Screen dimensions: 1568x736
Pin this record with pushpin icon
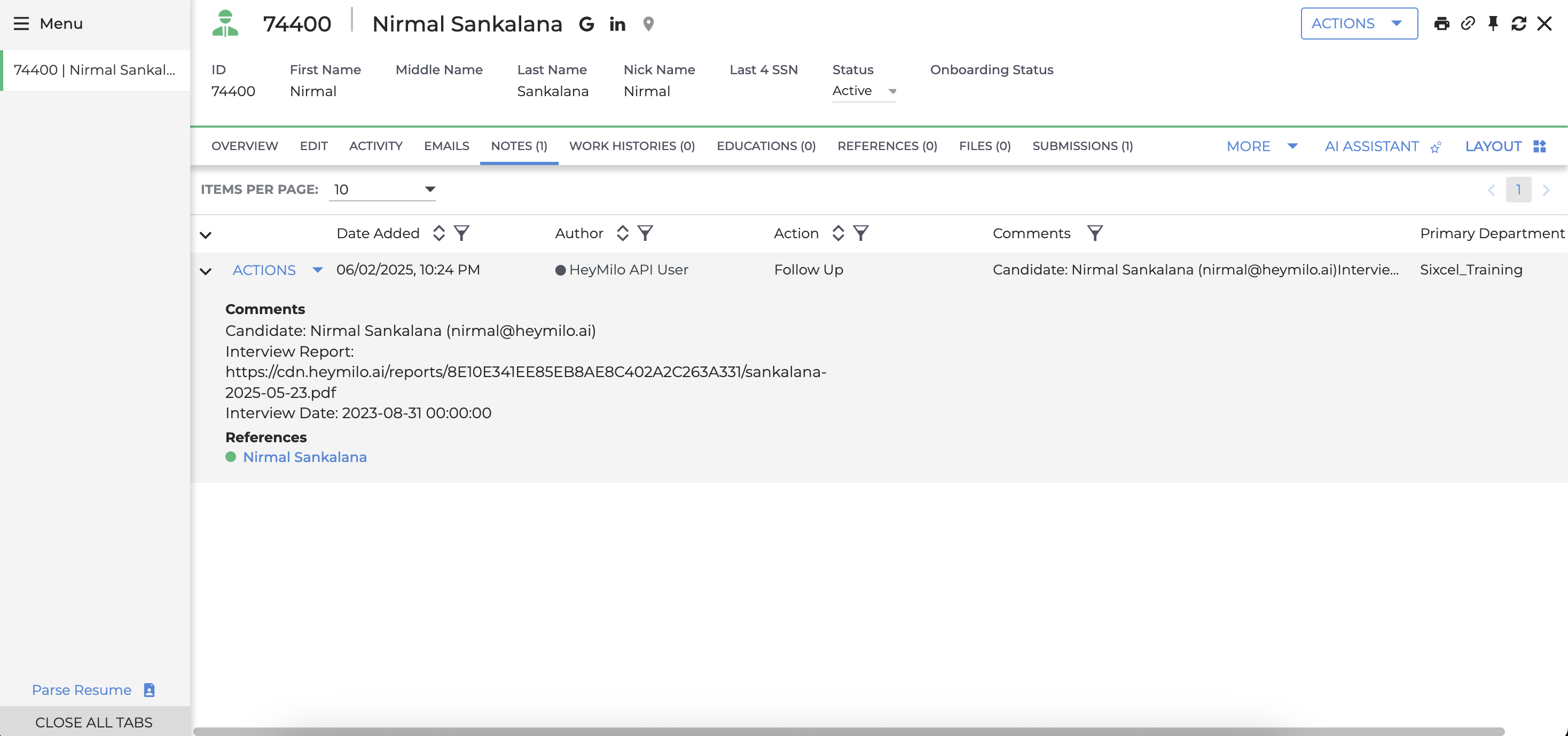(x=1493, y=24)
